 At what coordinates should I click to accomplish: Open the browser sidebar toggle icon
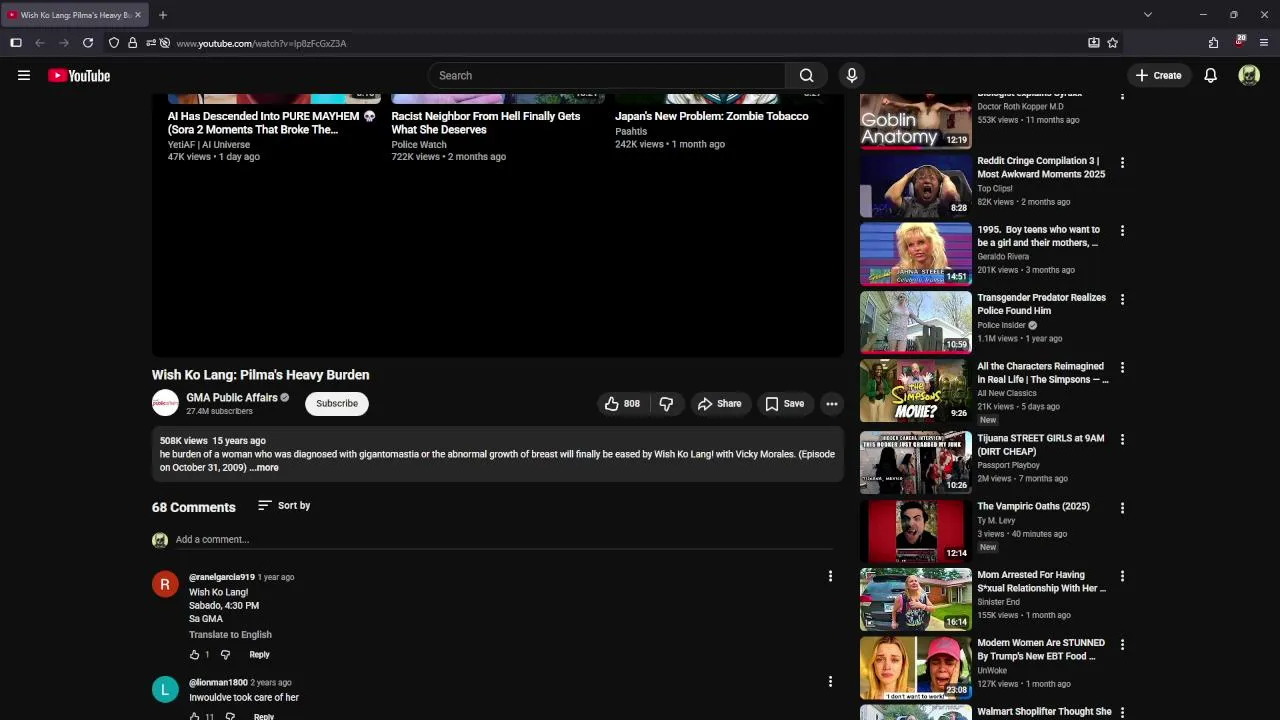click(x=16, y=43)
